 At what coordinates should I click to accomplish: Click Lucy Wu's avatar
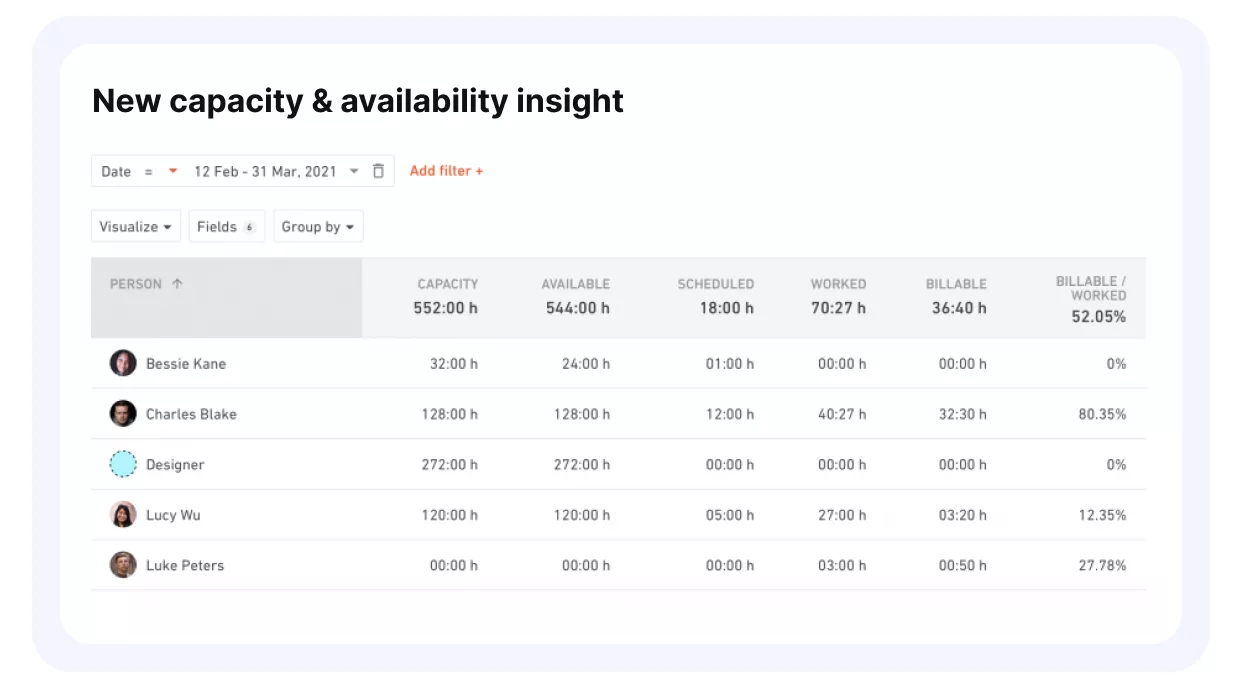tap(123, 514)
